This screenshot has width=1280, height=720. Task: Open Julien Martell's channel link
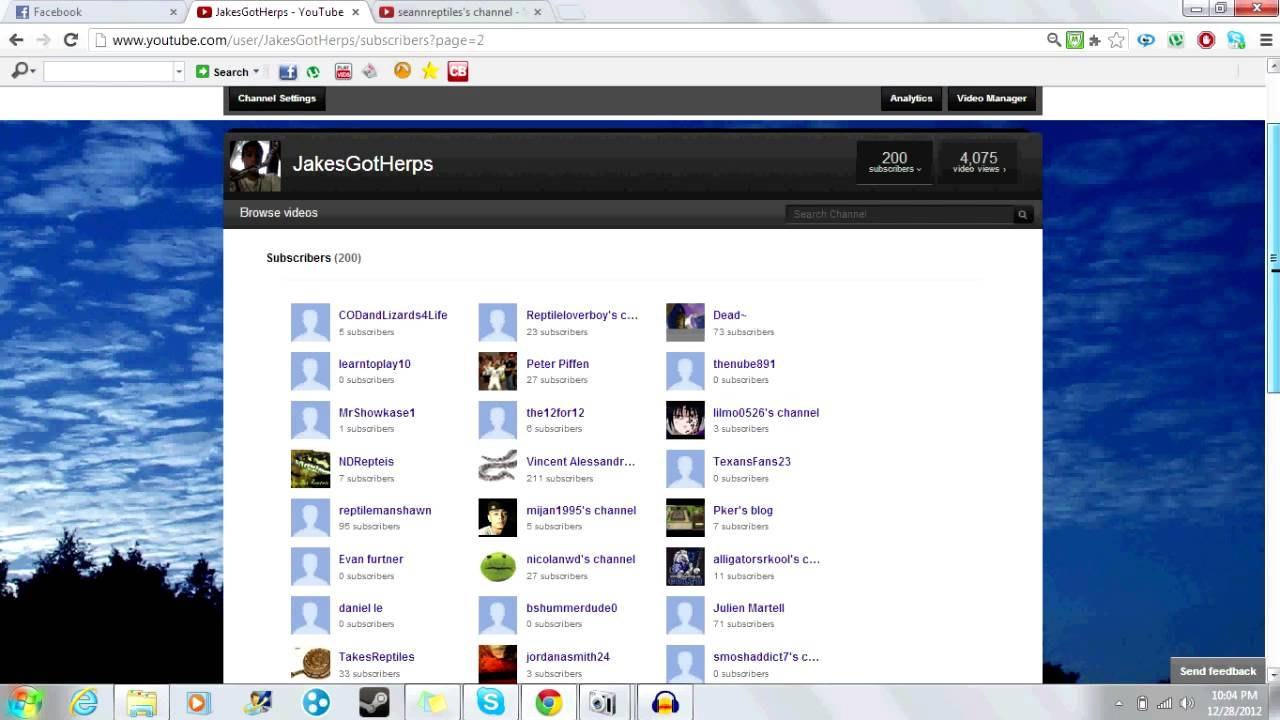coord(749,608)
